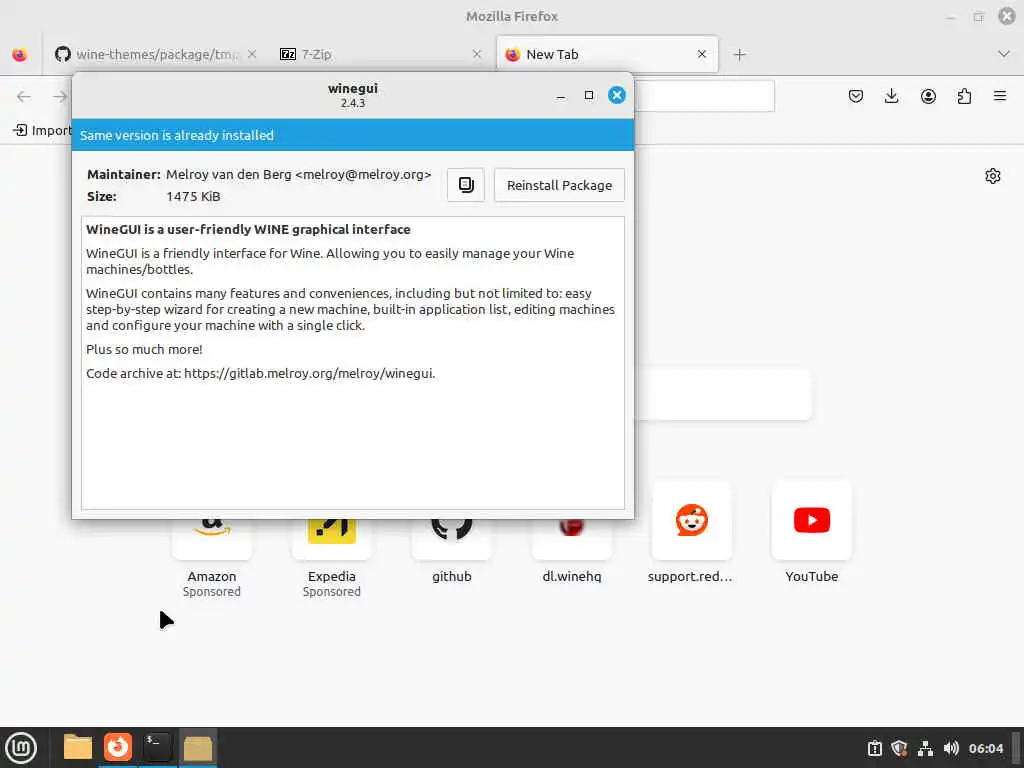Click the gitlab.melroy.org code archive URL
The height and width of the screenshot is (768, 1024).
pos(309,374)
